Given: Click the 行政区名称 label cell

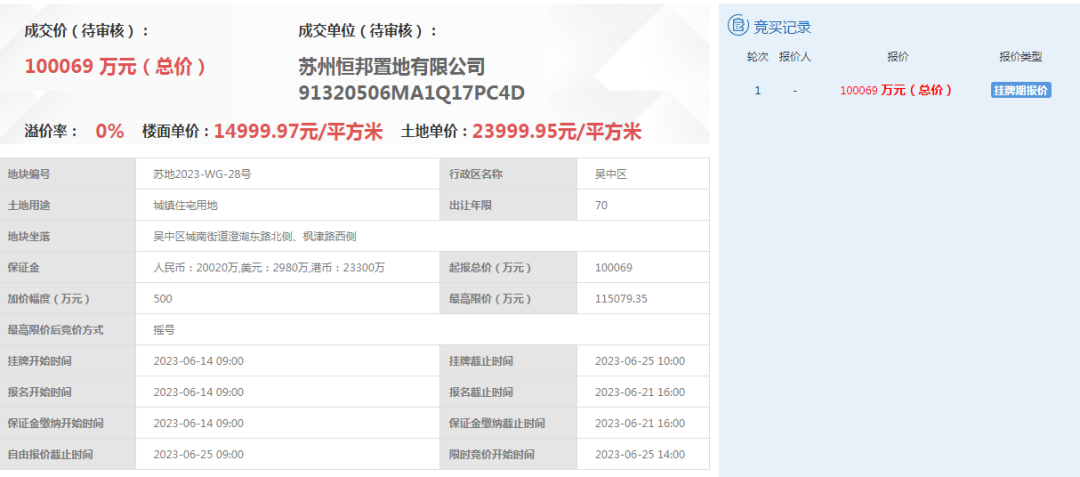Looking at the screenshot, I should tap(509, 174).
